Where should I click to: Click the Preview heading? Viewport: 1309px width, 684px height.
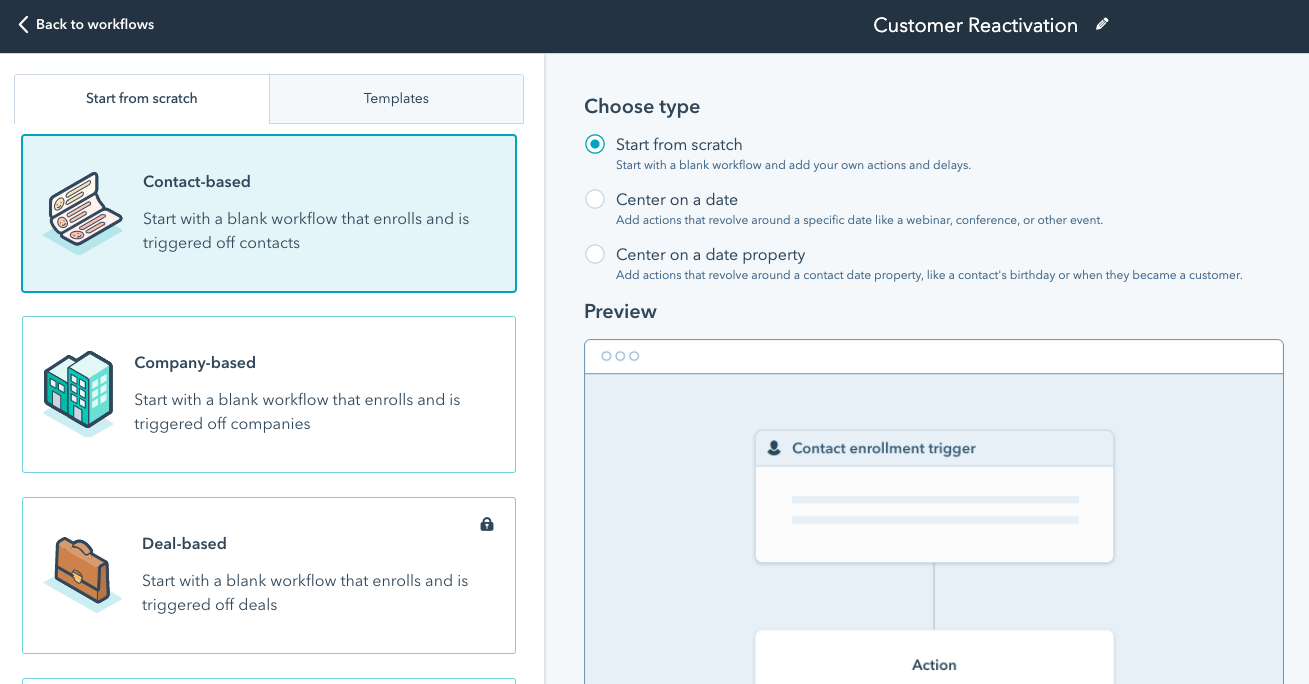click(620, 312)
